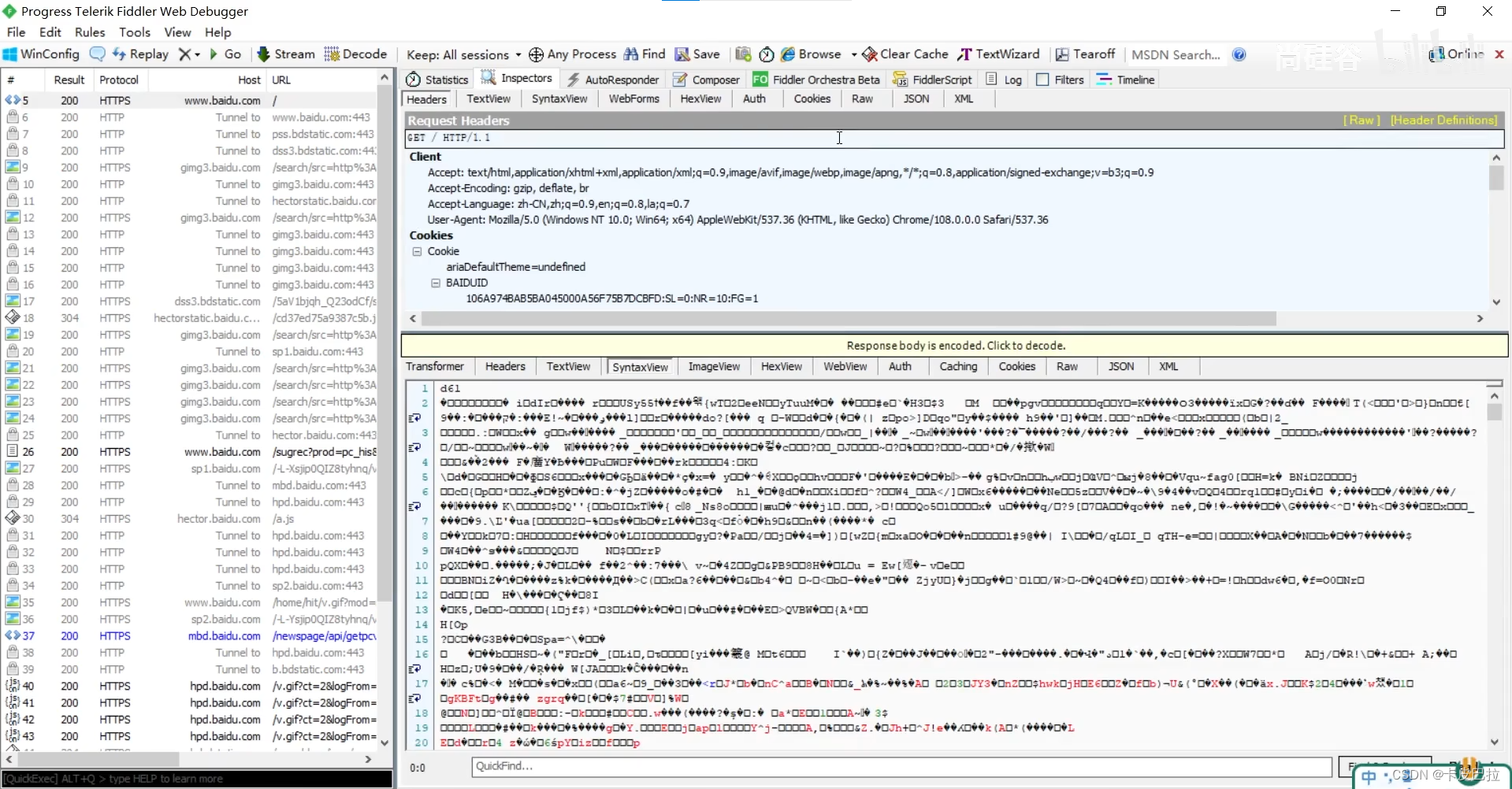
Task: Save the sessions
Action: (x=697, y=54)
